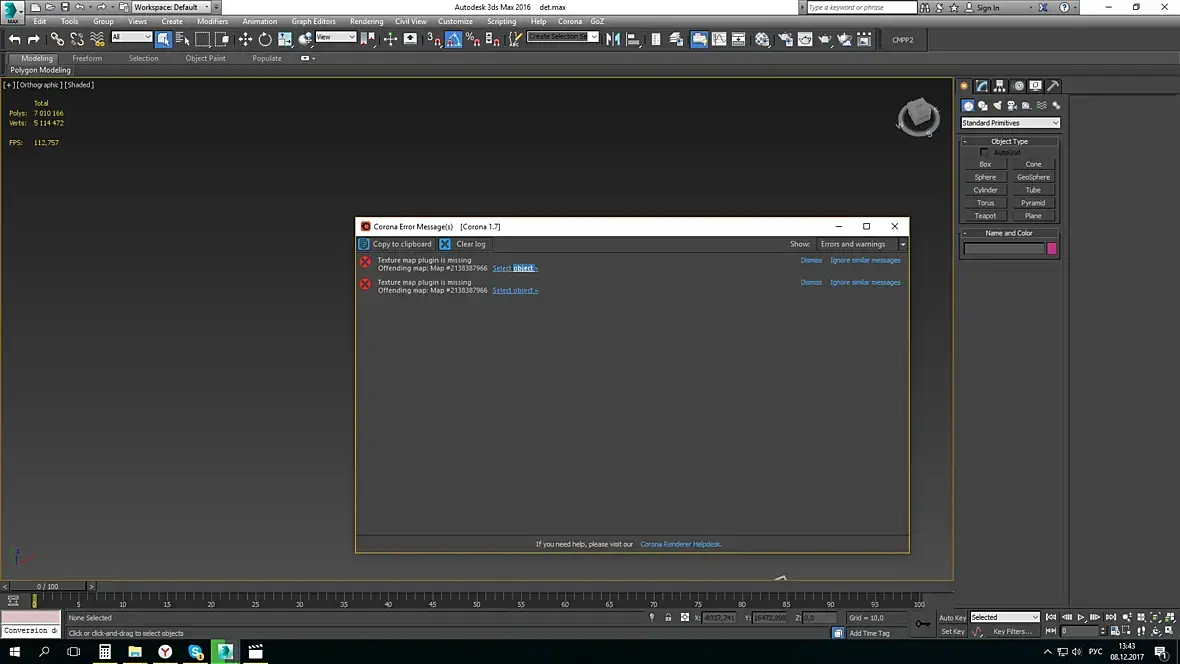Open the Create Selection Set dropdown

click(x=563, y=37)
